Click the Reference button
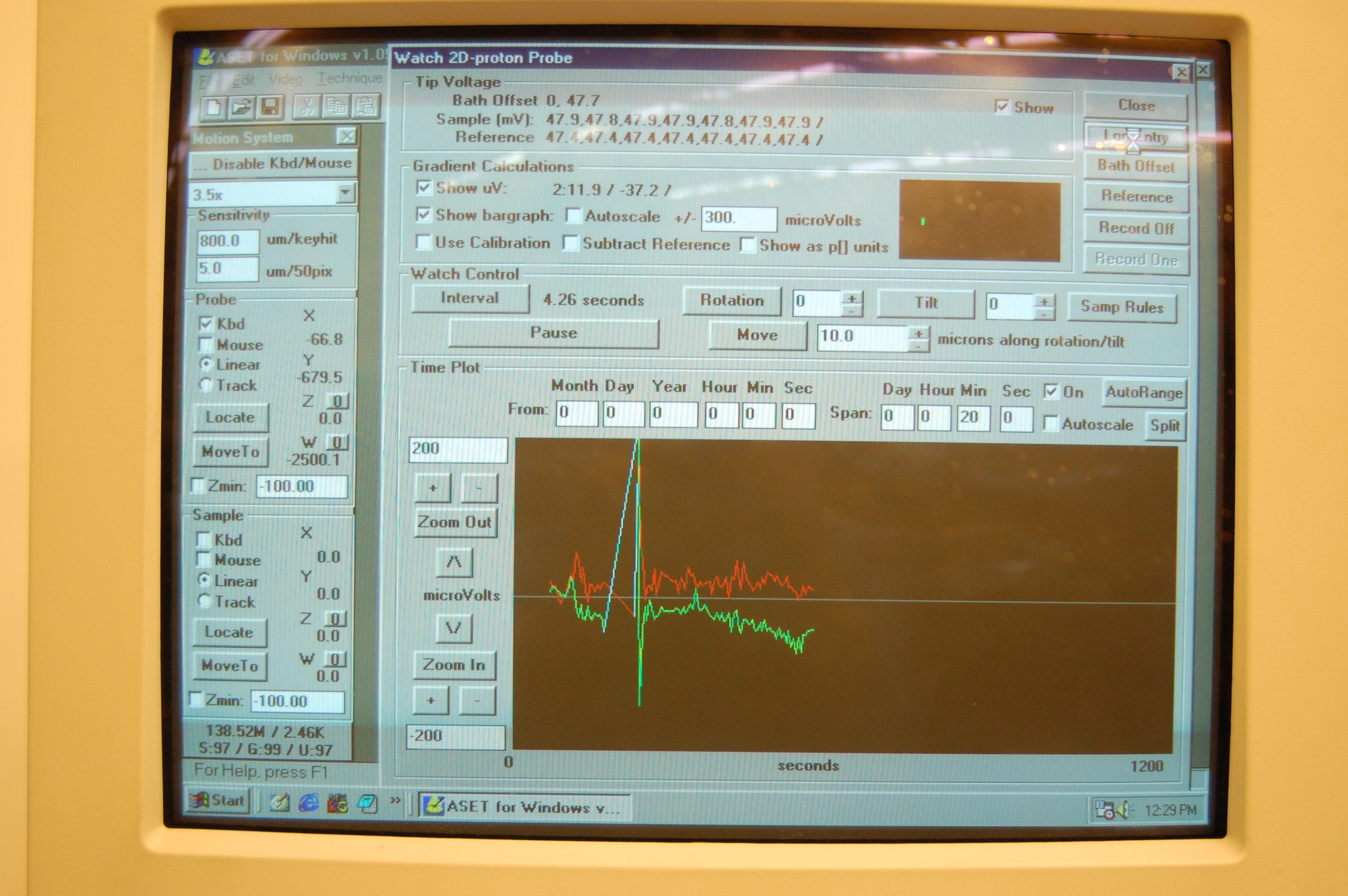 point(1136,197)
